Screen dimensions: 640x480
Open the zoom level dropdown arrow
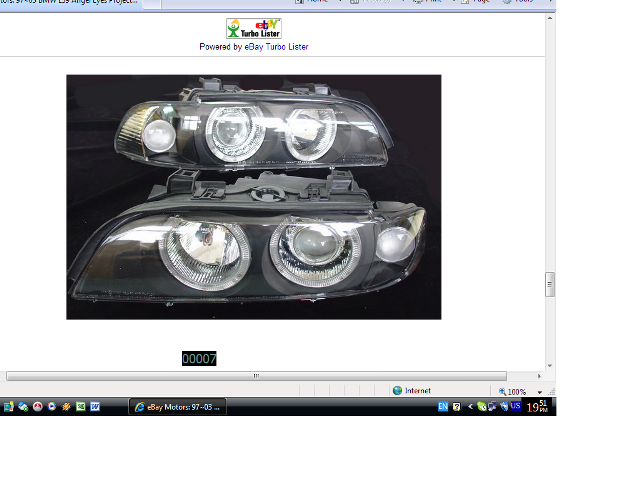coord(540,392)
